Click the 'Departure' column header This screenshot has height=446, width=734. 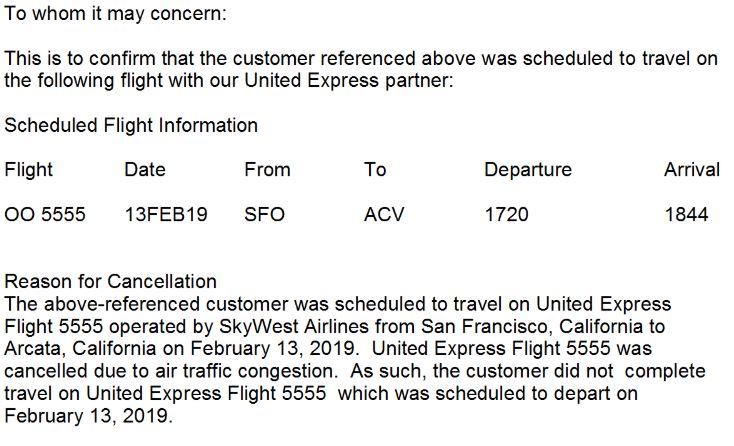point(528,169)
